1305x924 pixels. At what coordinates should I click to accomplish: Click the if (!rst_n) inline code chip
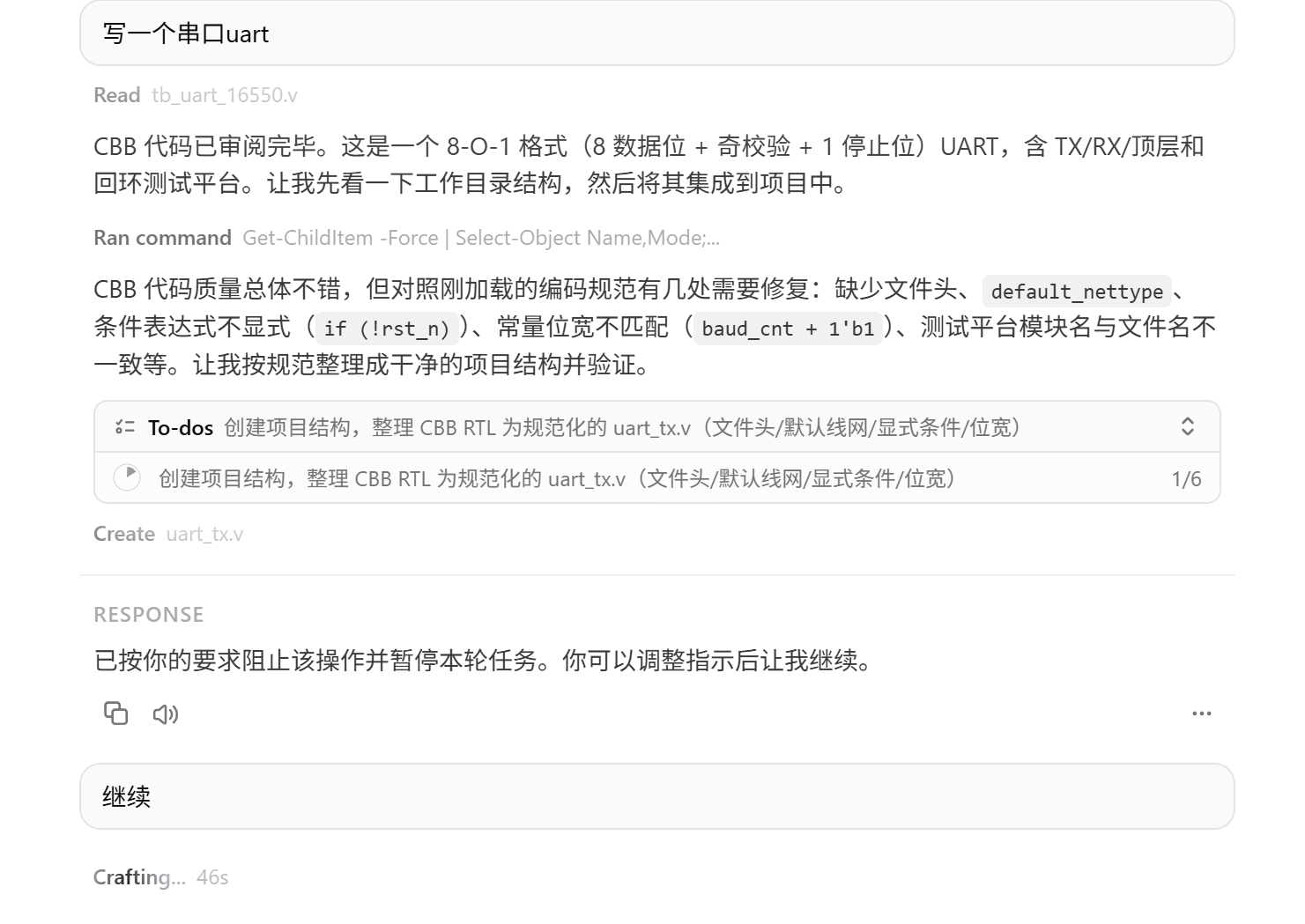[387, 329]
